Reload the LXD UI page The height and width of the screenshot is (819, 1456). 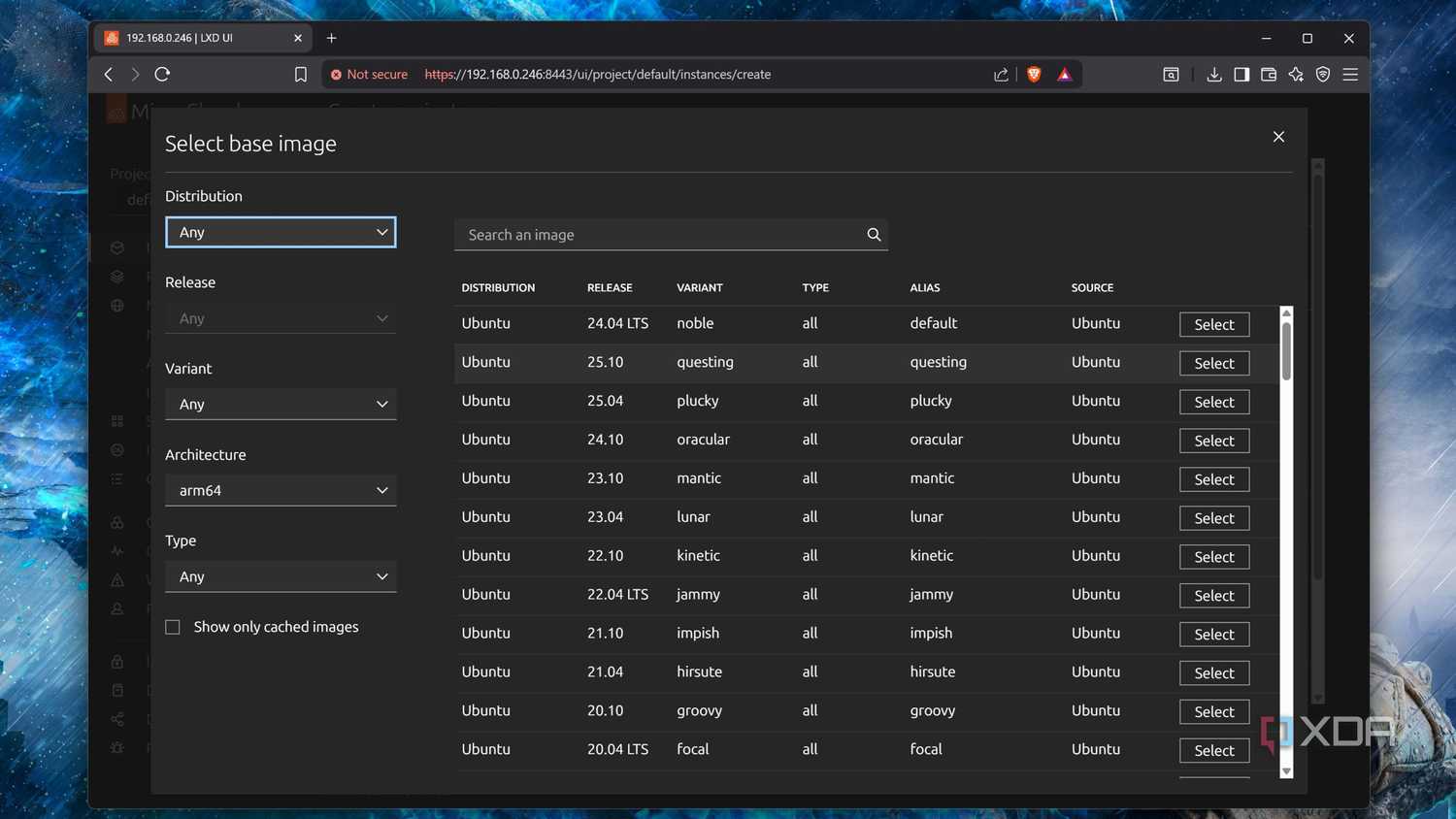pos(162,75)
